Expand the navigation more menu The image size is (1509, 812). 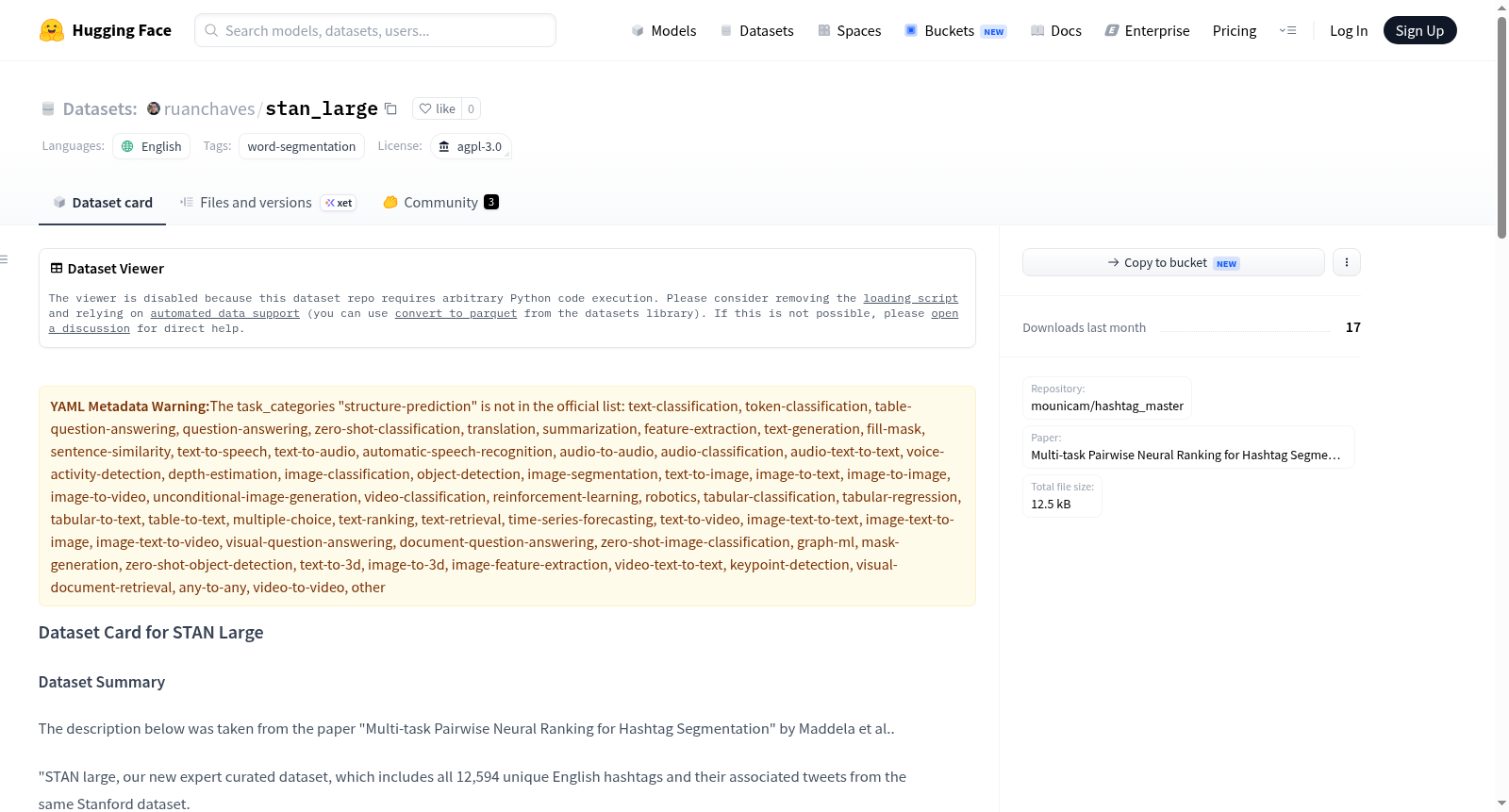[x=1287, y=30]
